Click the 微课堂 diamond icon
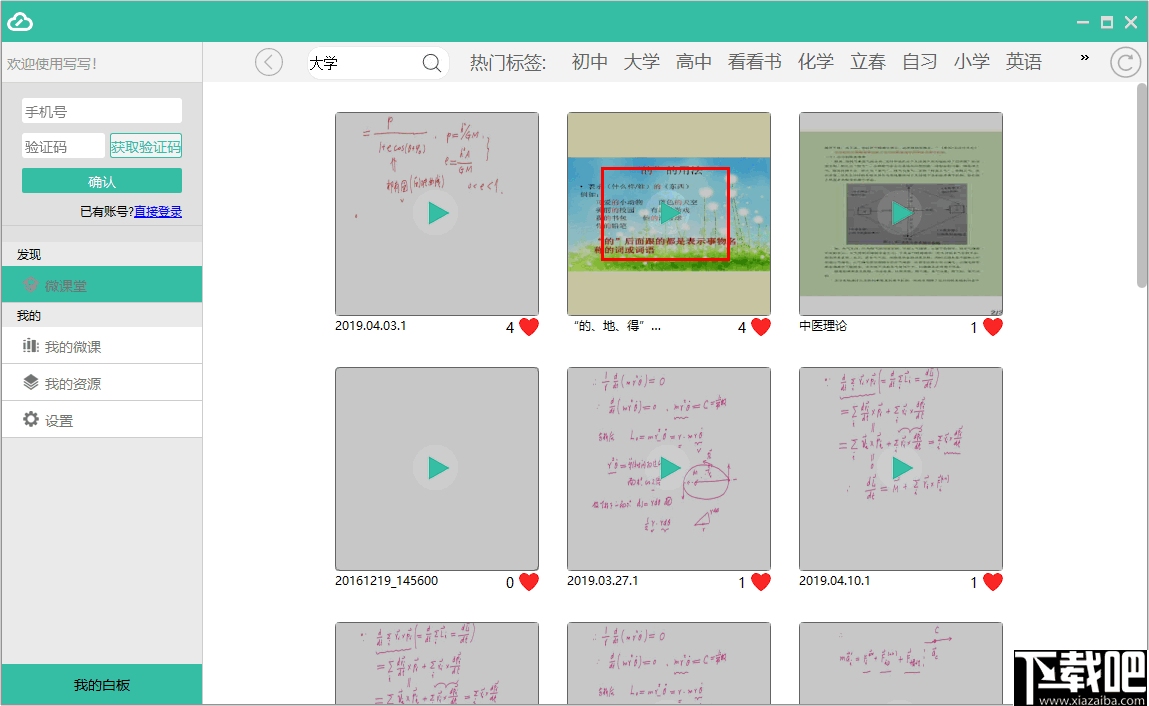This screenshot has width=1149, height=706. (x=30, y=284)
